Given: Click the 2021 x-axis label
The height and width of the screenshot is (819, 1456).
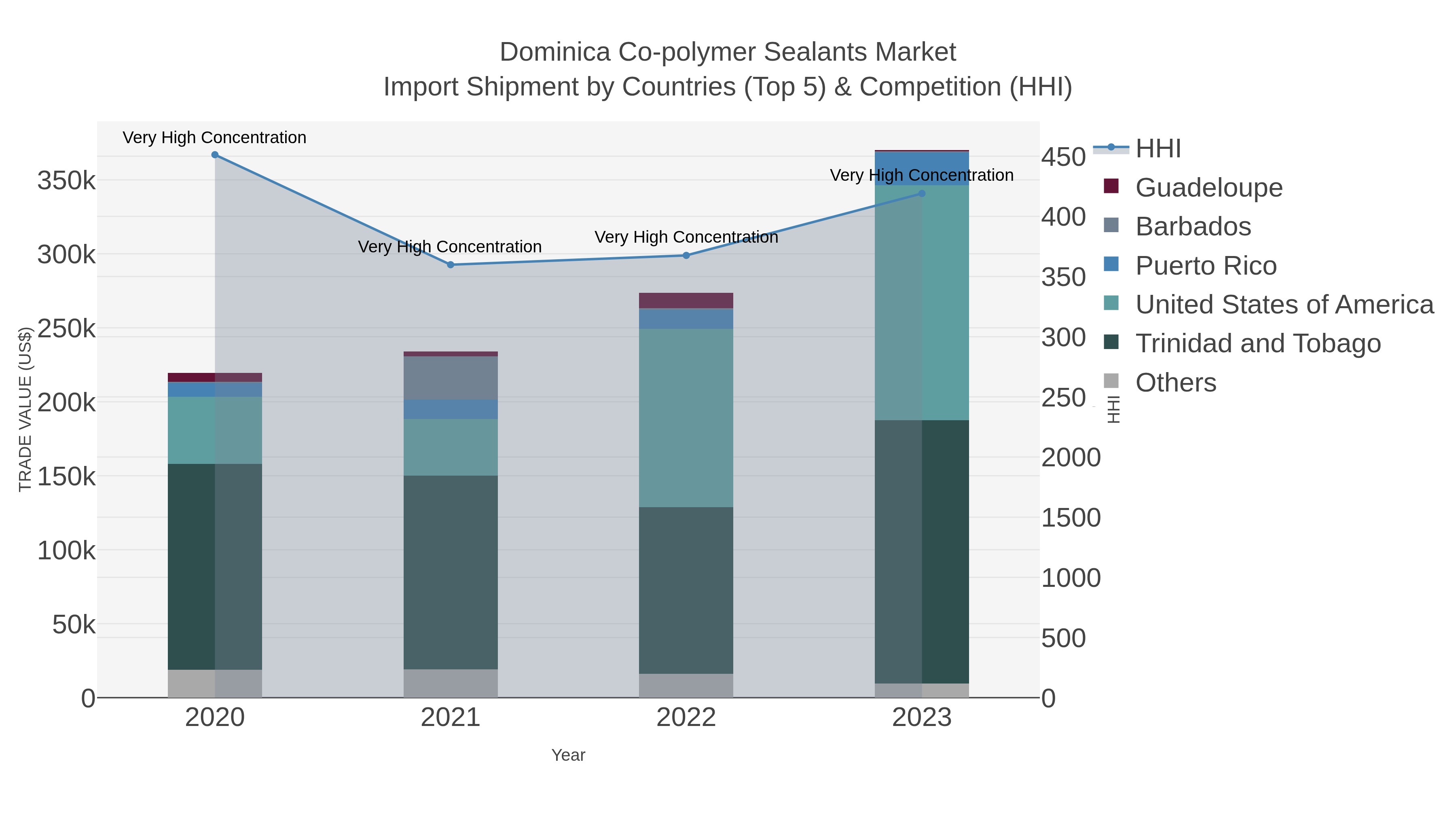Looking at the screenshot, I should click(x=451, y=718).
